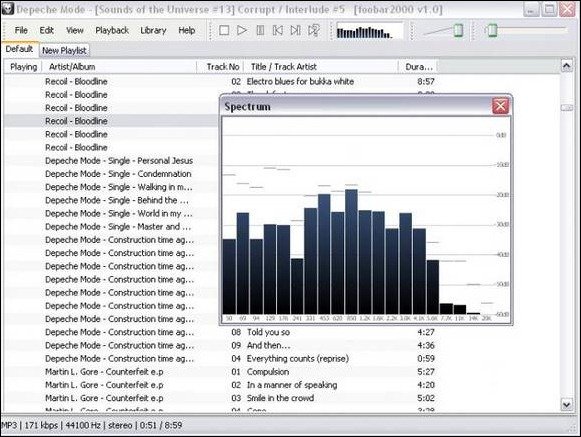Start playback with the Play button
Viewport: 581px width, 437px height.
coord(242,30)
